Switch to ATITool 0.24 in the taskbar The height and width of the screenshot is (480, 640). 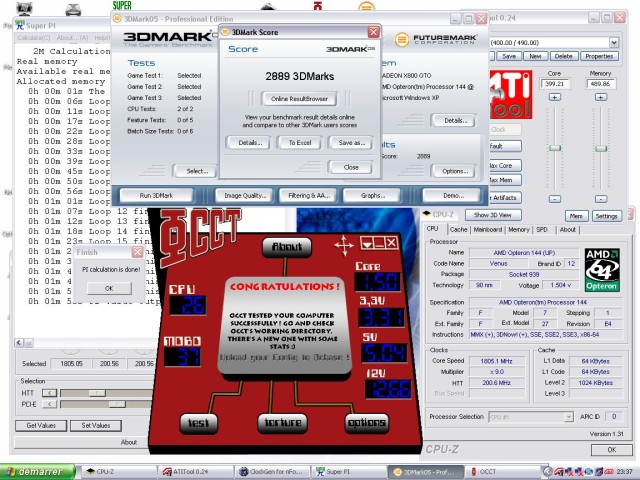coord(196,472)
